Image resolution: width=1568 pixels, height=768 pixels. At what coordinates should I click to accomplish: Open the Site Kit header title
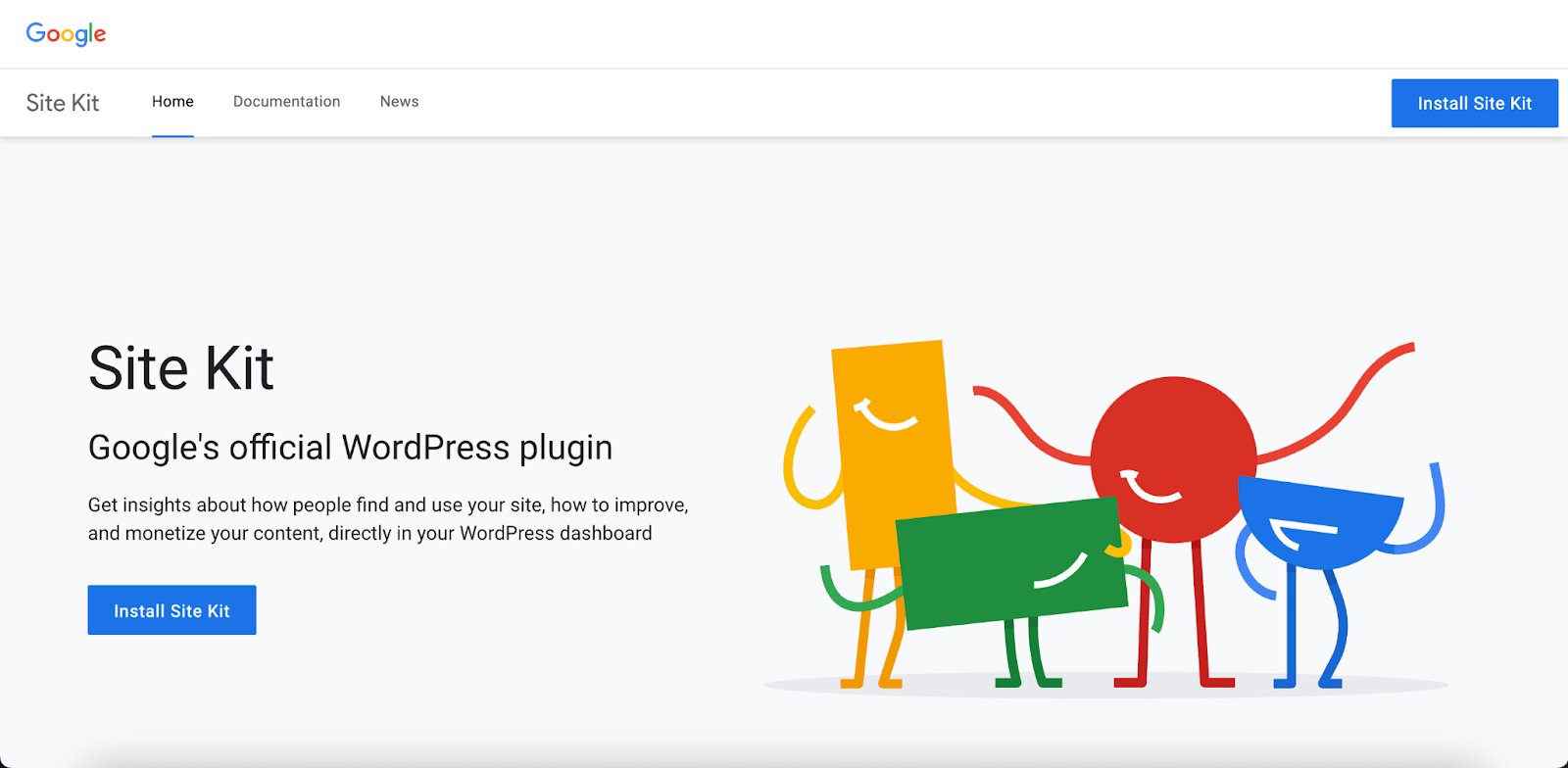point(63,103)
